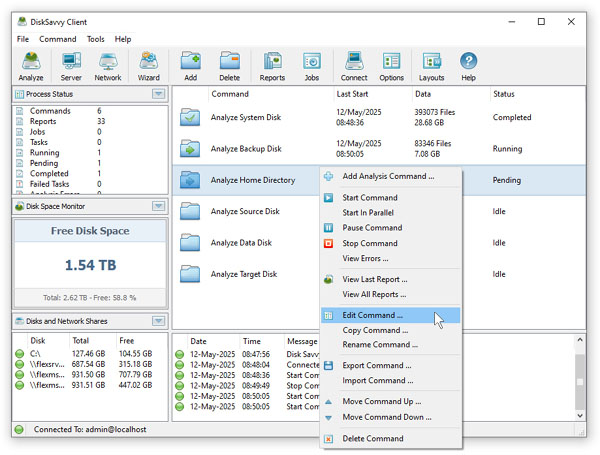The width and height of the screenshot is (600, 455).
Task: Click the Analyze Data Disk folder icon
Action: pyautogui.click(x=190, y=243)
